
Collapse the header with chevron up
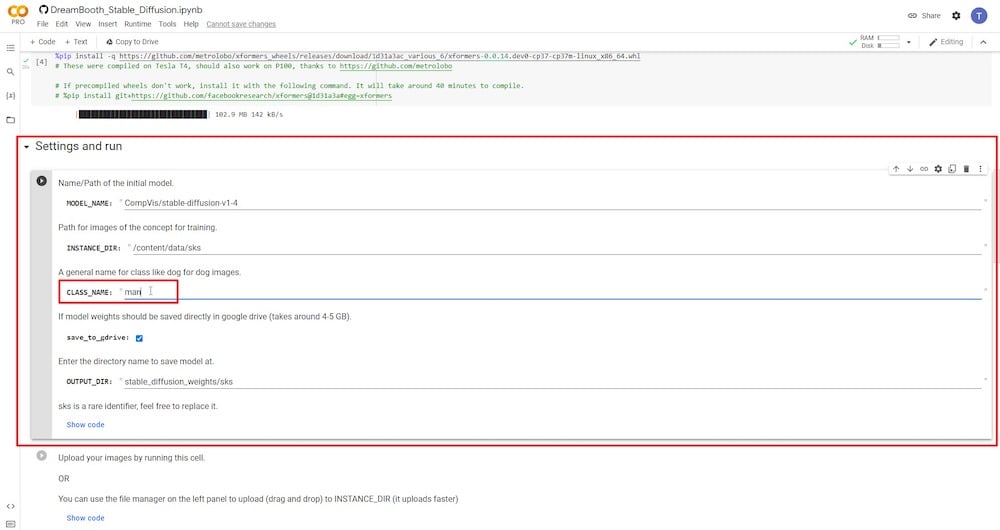(983, 42)
